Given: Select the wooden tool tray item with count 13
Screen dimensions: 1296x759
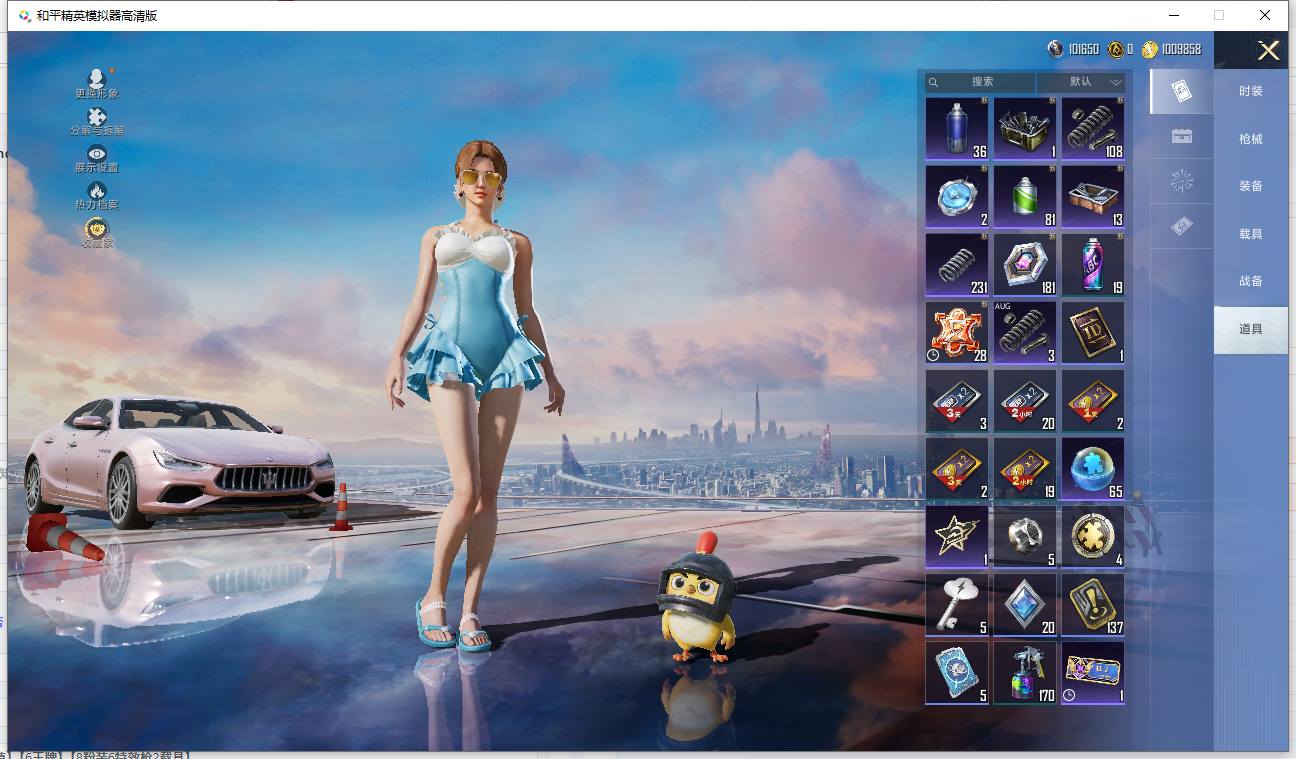Looking at the screenshot, I should (1093, 197).
